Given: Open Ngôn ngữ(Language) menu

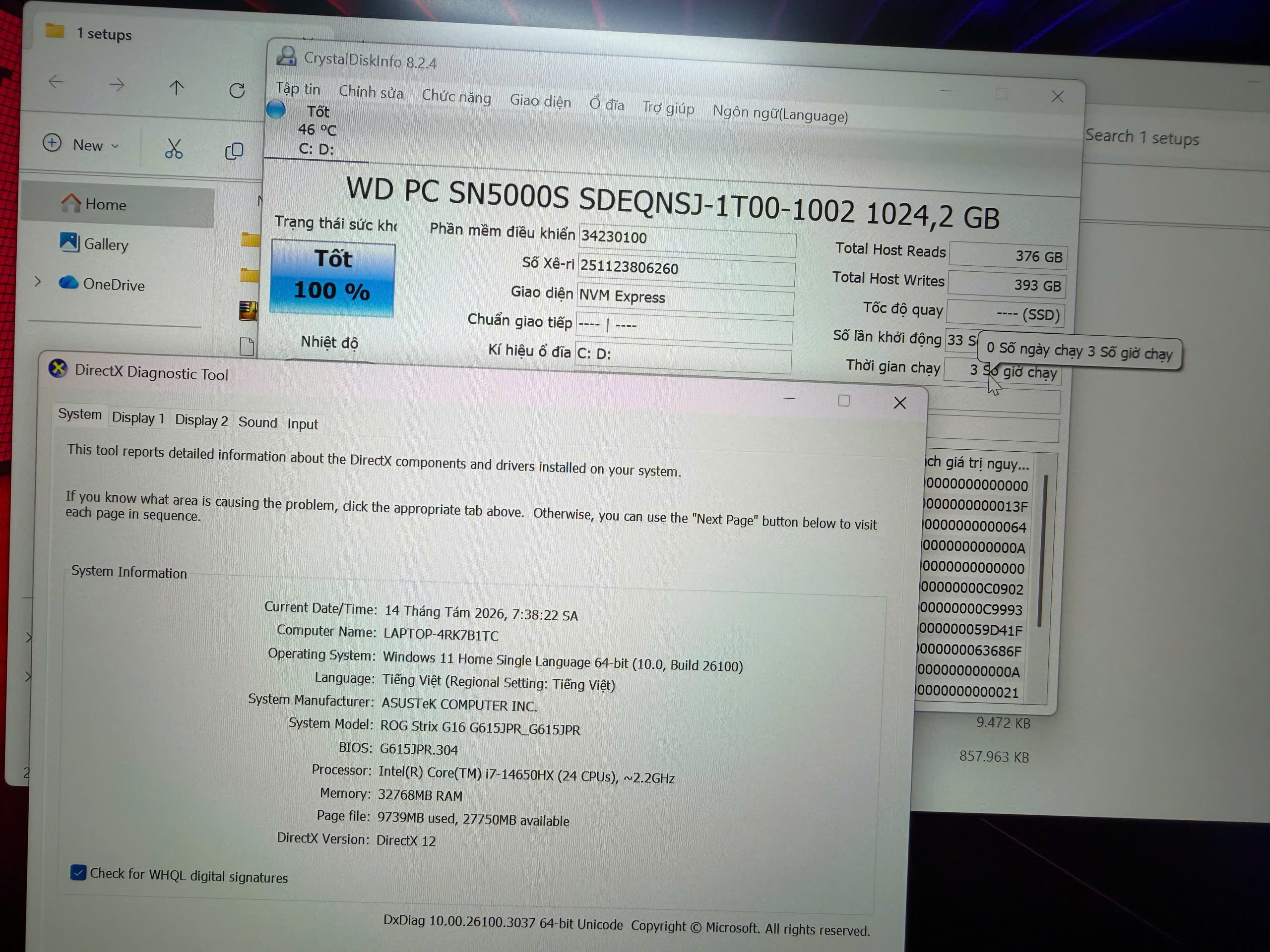Looking at the screenshot, I should pos(780,113).
